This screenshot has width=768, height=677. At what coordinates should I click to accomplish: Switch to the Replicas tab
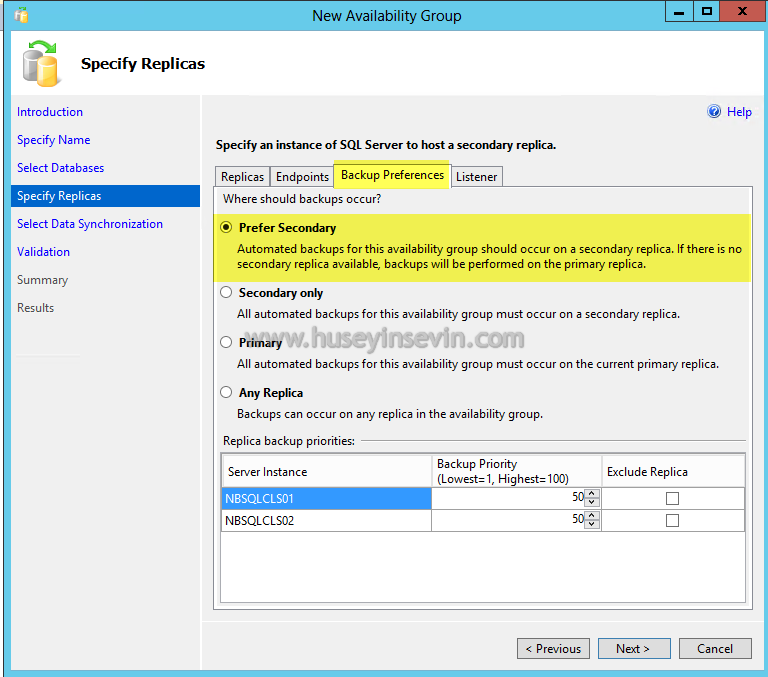pos(242,176)
